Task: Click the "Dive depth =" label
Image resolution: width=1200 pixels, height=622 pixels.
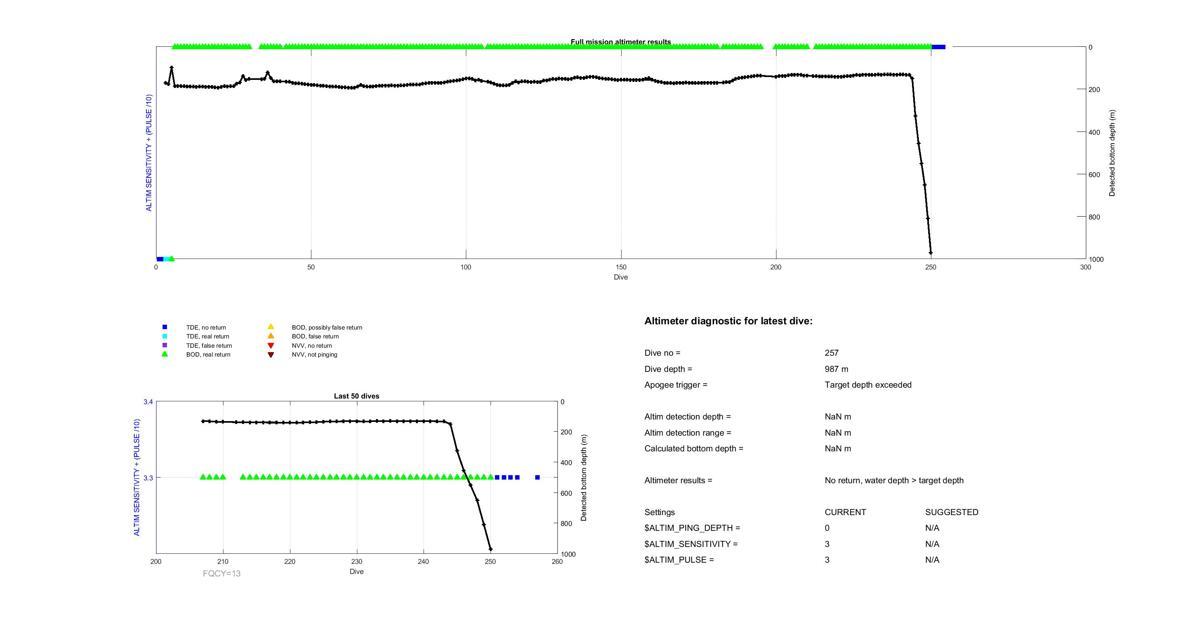Action: click(669, 369)
